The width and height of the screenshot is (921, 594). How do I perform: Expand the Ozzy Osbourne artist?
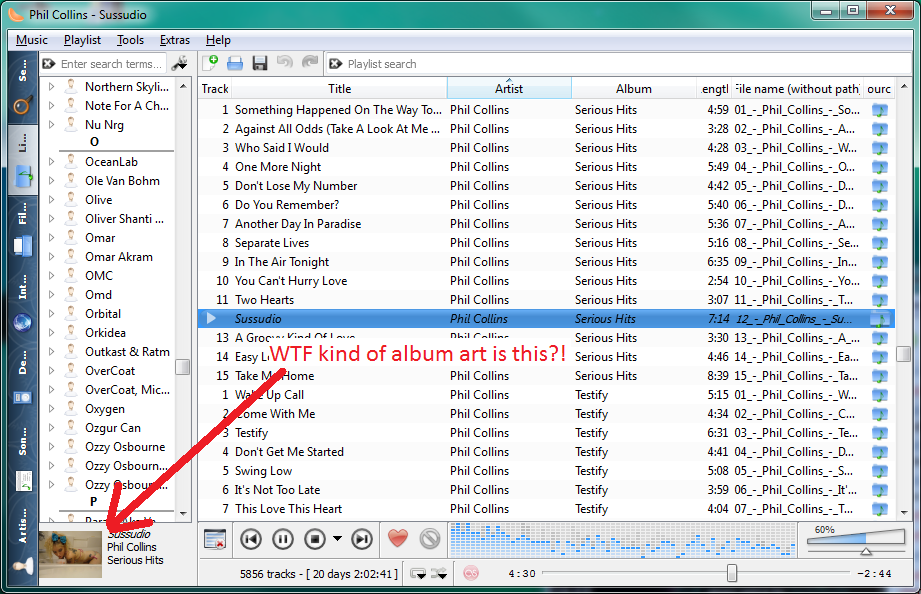click(52, 447)
